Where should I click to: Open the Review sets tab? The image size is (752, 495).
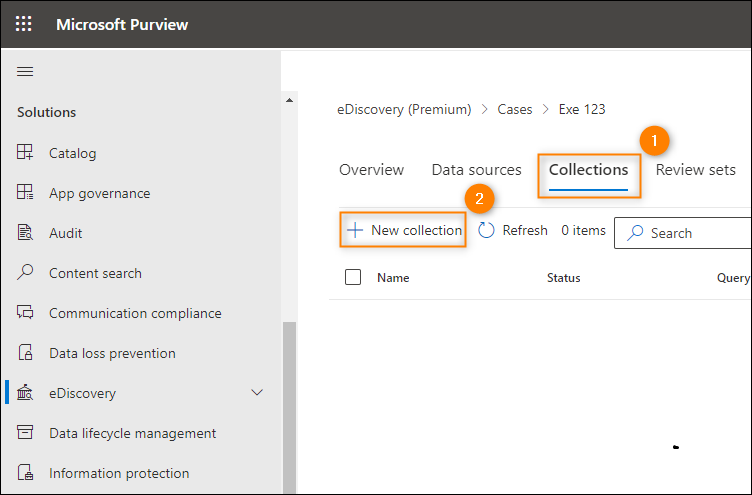pos(695,170)
